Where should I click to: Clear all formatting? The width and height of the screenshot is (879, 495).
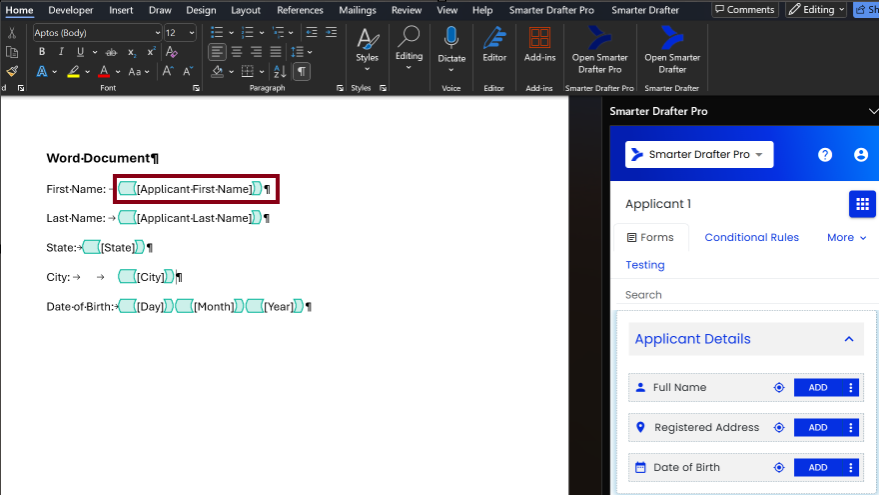pos(172,52)
